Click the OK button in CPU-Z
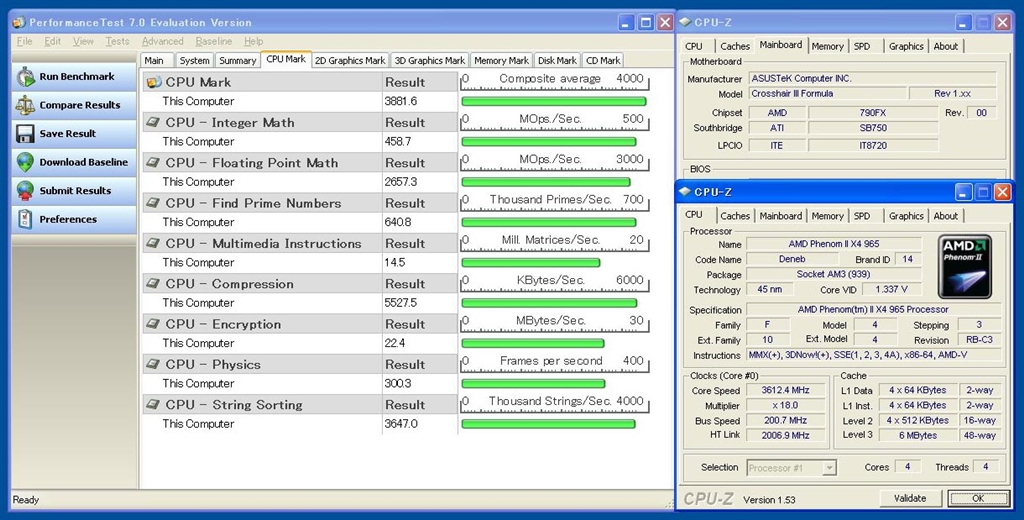1024x520 pixels. point(978,498)
